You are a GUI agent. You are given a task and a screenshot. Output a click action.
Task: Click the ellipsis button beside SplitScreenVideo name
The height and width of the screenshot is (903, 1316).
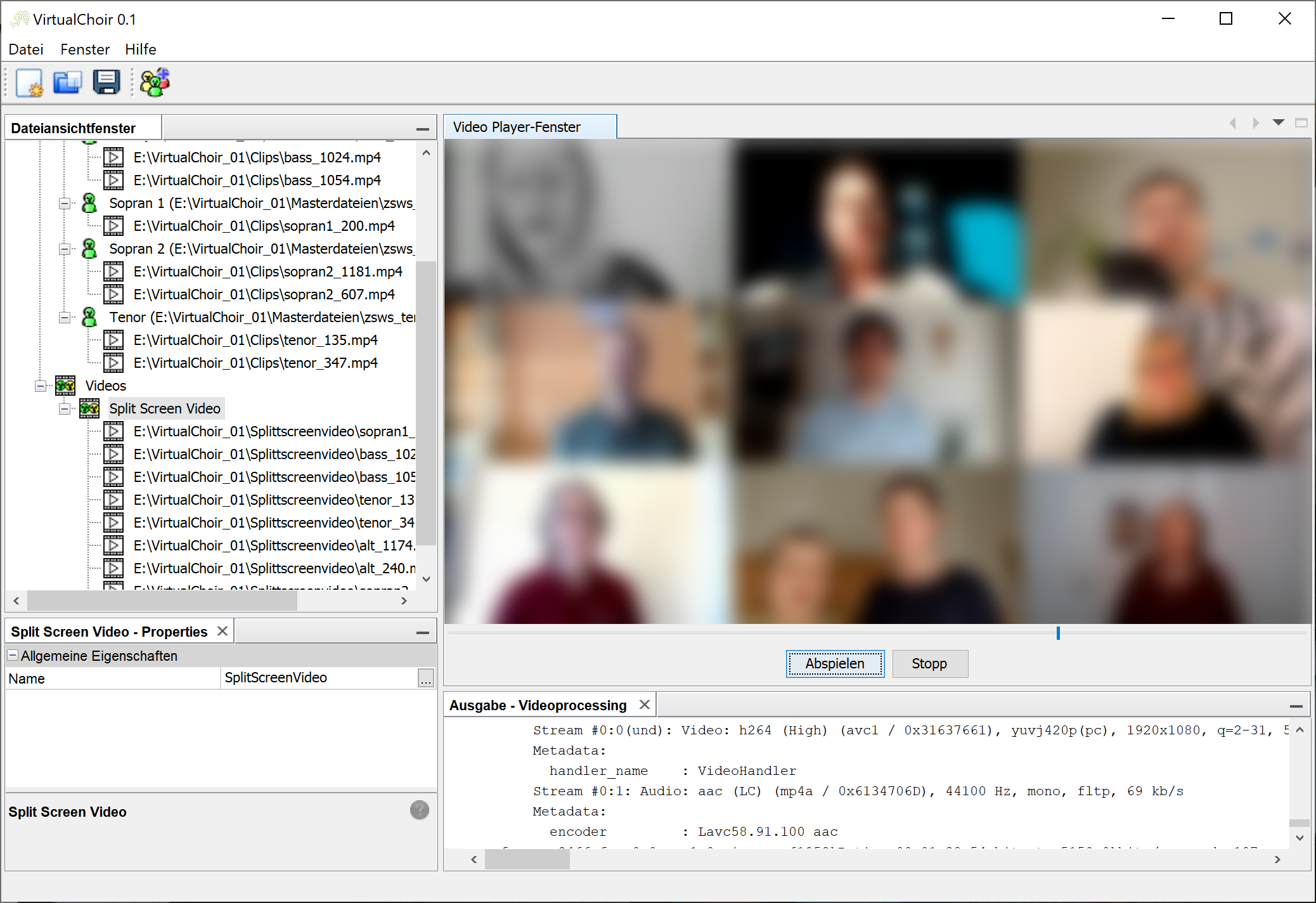pos(425,678)
